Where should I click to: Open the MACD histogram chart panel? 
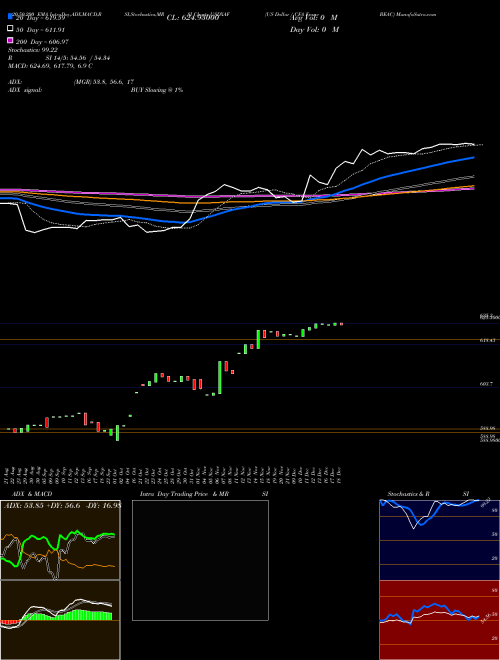60,620
